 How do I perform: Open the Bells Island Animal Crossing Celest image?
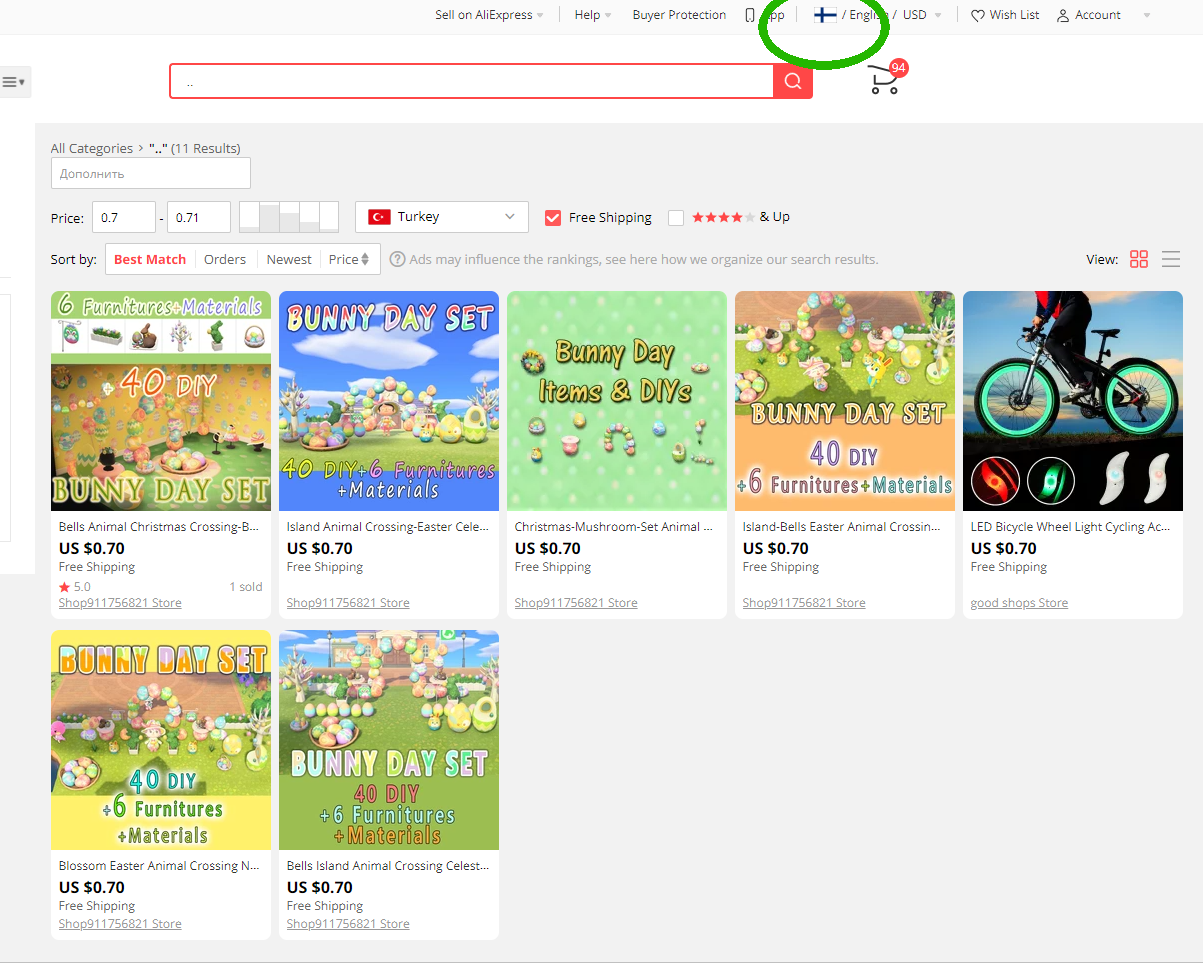pos(389,740)
